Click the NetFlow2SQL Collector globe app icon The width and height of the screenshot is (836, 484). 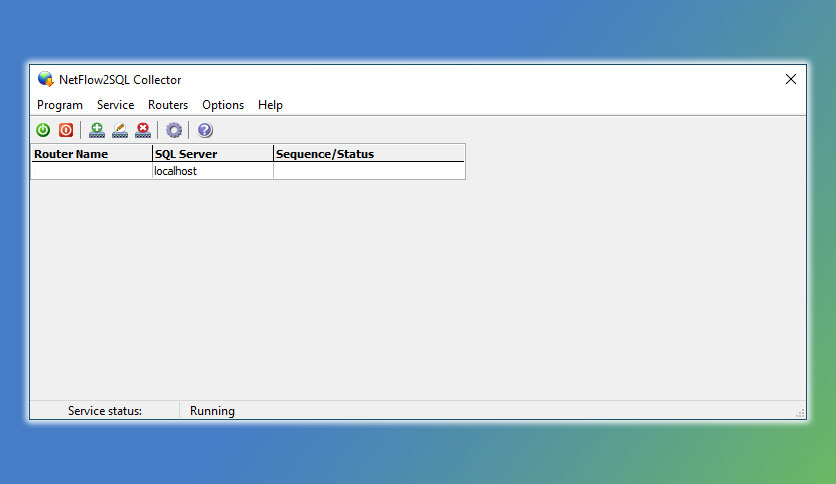[46, 79]
